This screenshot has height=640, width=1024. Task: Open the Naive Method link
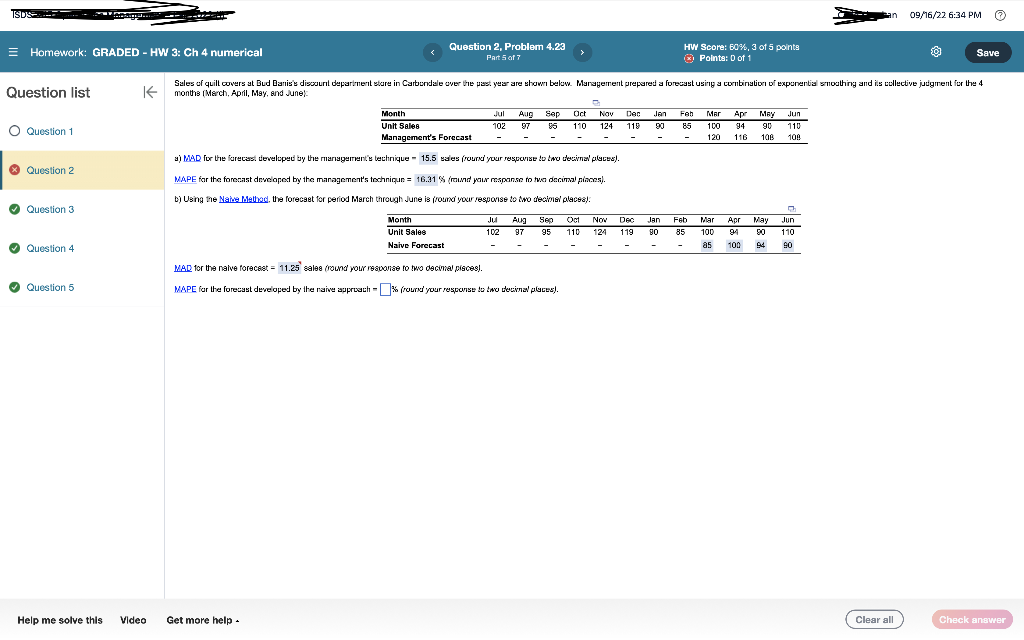(x=244, y=199)
